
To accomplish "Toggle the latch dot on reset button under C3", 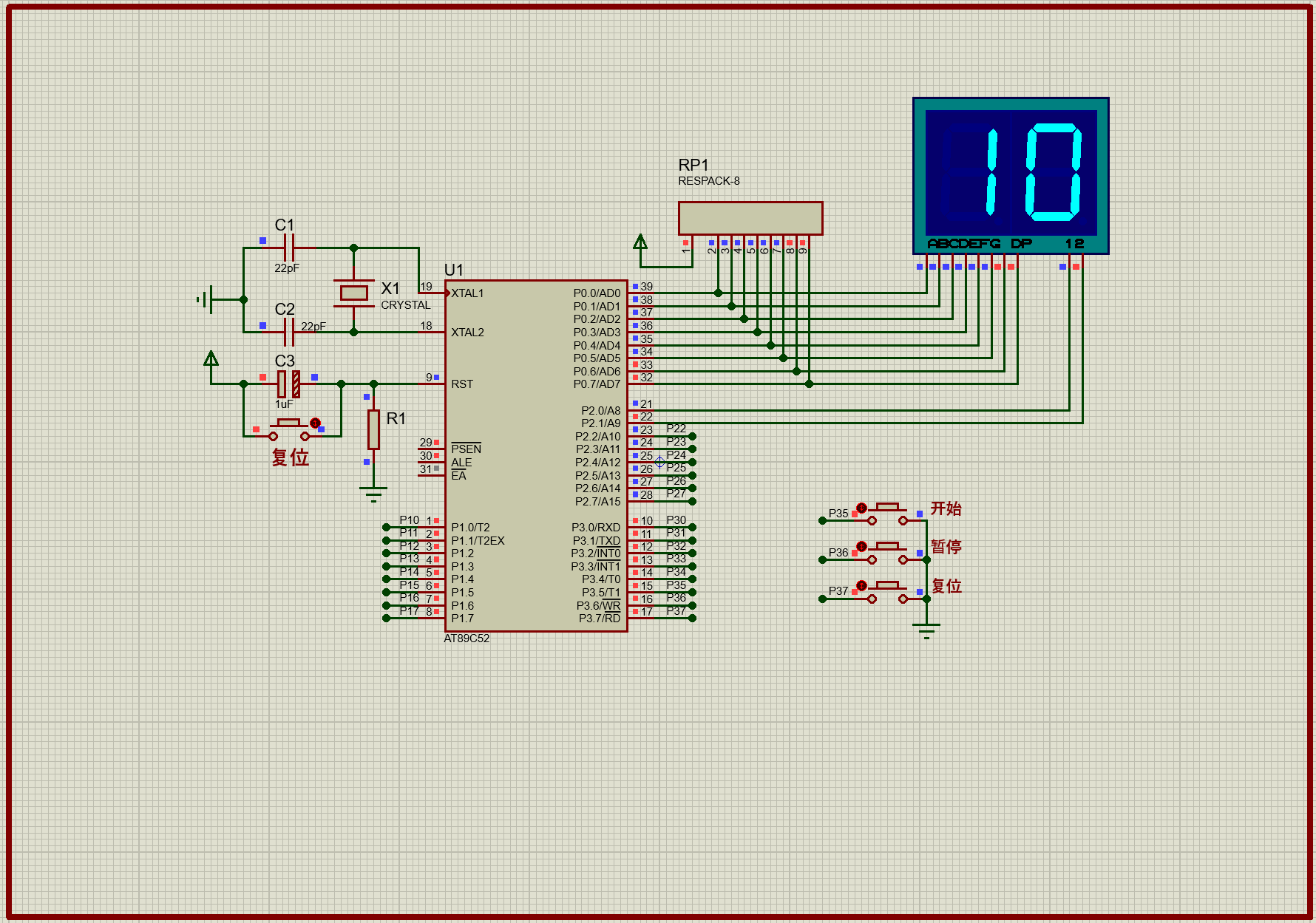I will [316, 423].
